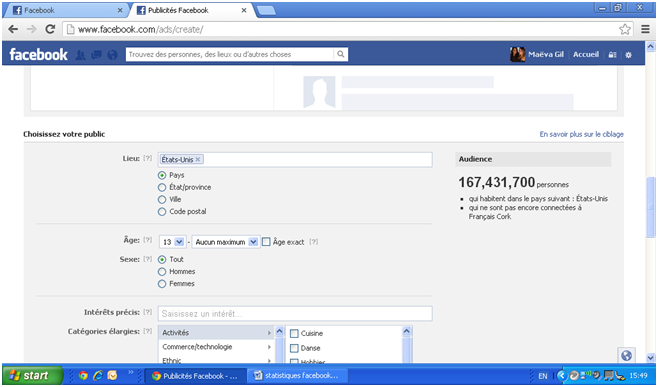Open the account settings gear icon
The width and height of the screenshot is (658, 387).
628,55
